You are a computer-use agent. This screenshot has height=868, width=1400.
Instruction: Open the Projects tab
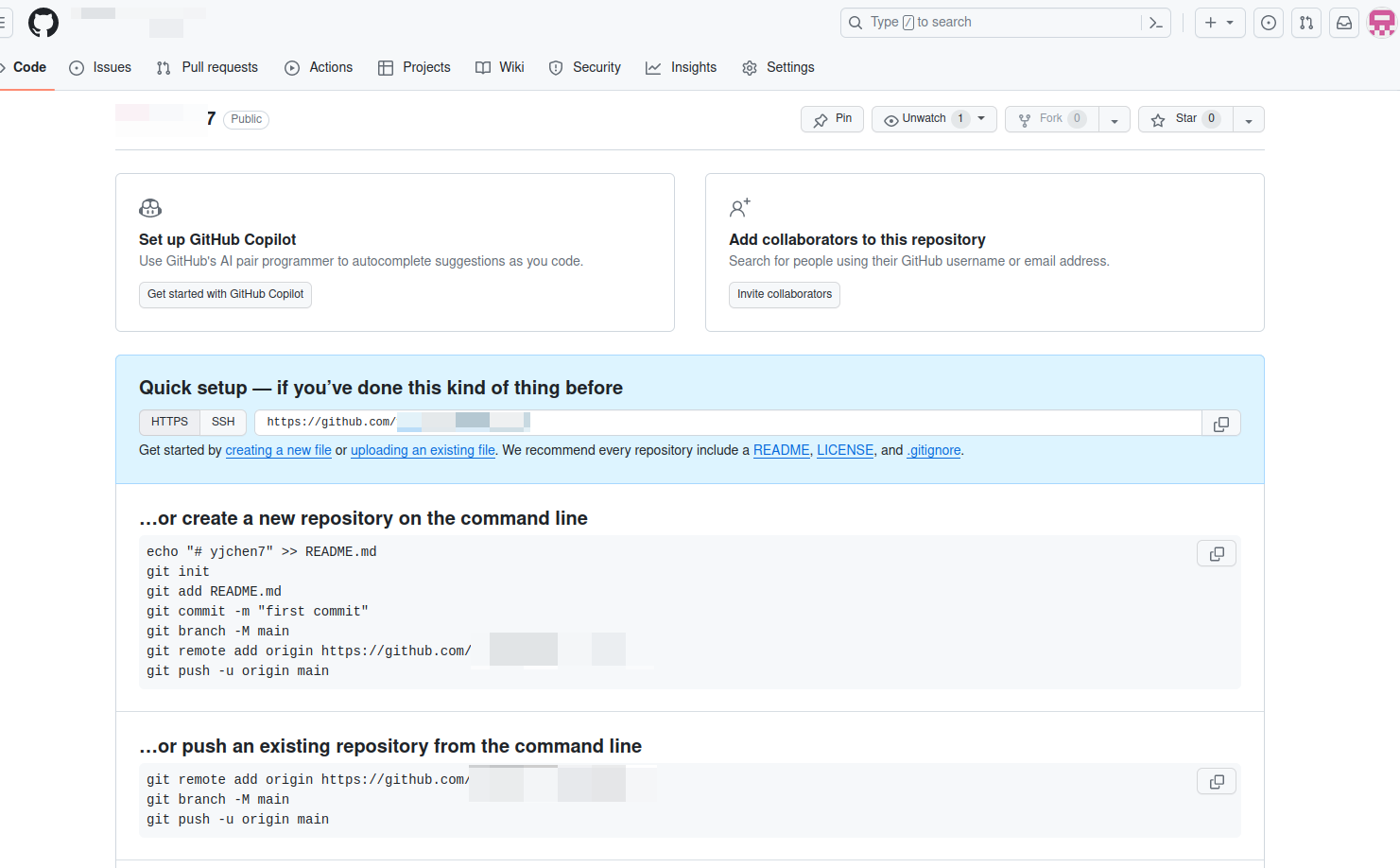coord(414,67)
